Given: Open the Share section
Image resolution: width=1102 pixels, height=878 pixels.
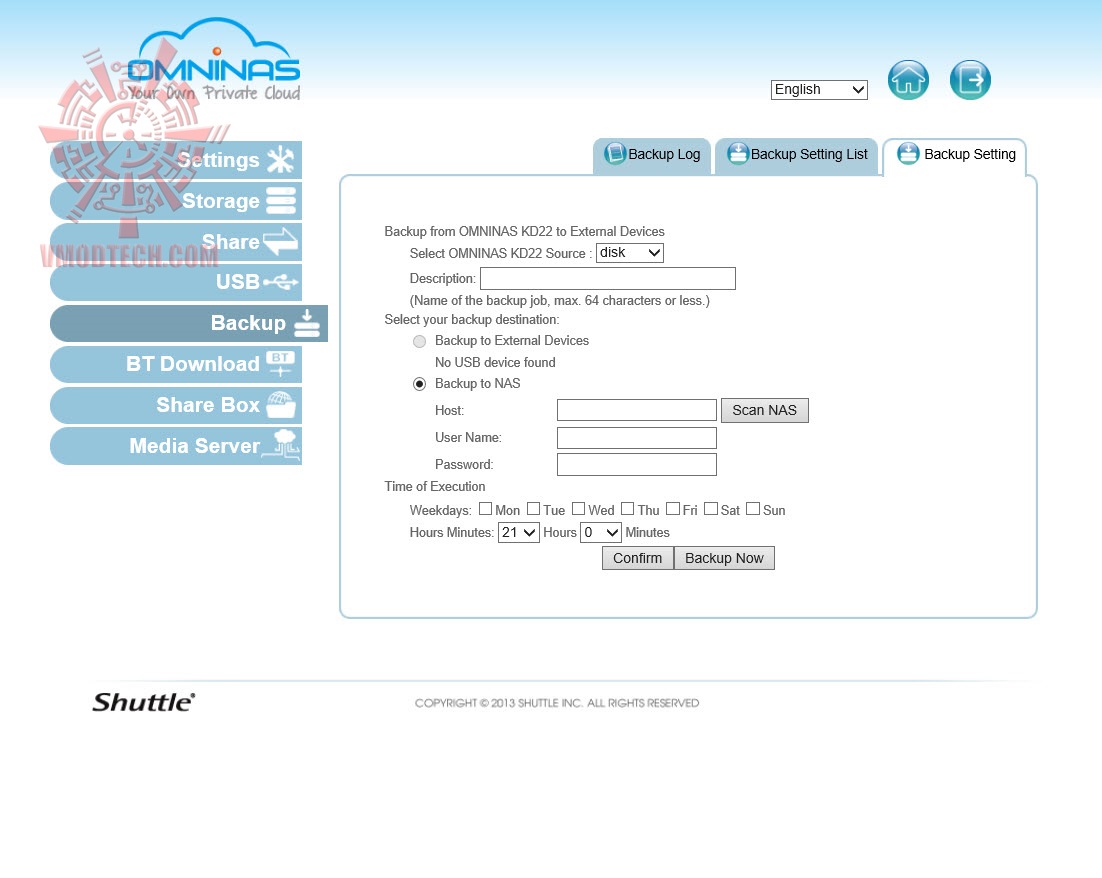Looking at the screenshot, I should 176,242.
